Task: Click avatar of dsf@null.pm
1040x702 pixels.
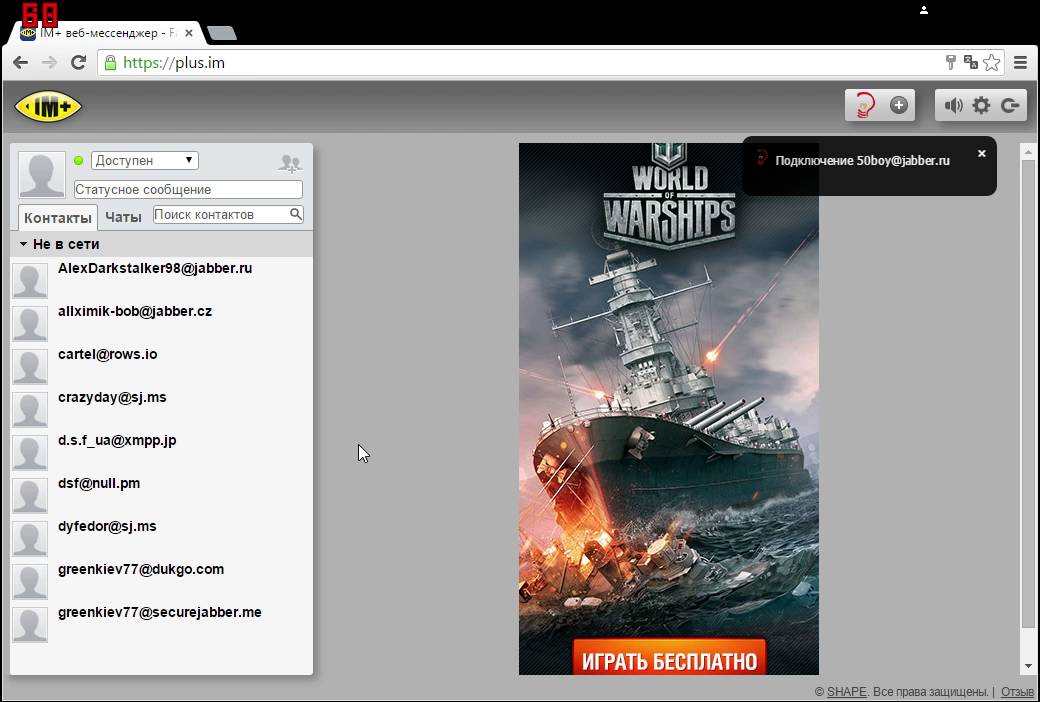Action: click(30, 496)
